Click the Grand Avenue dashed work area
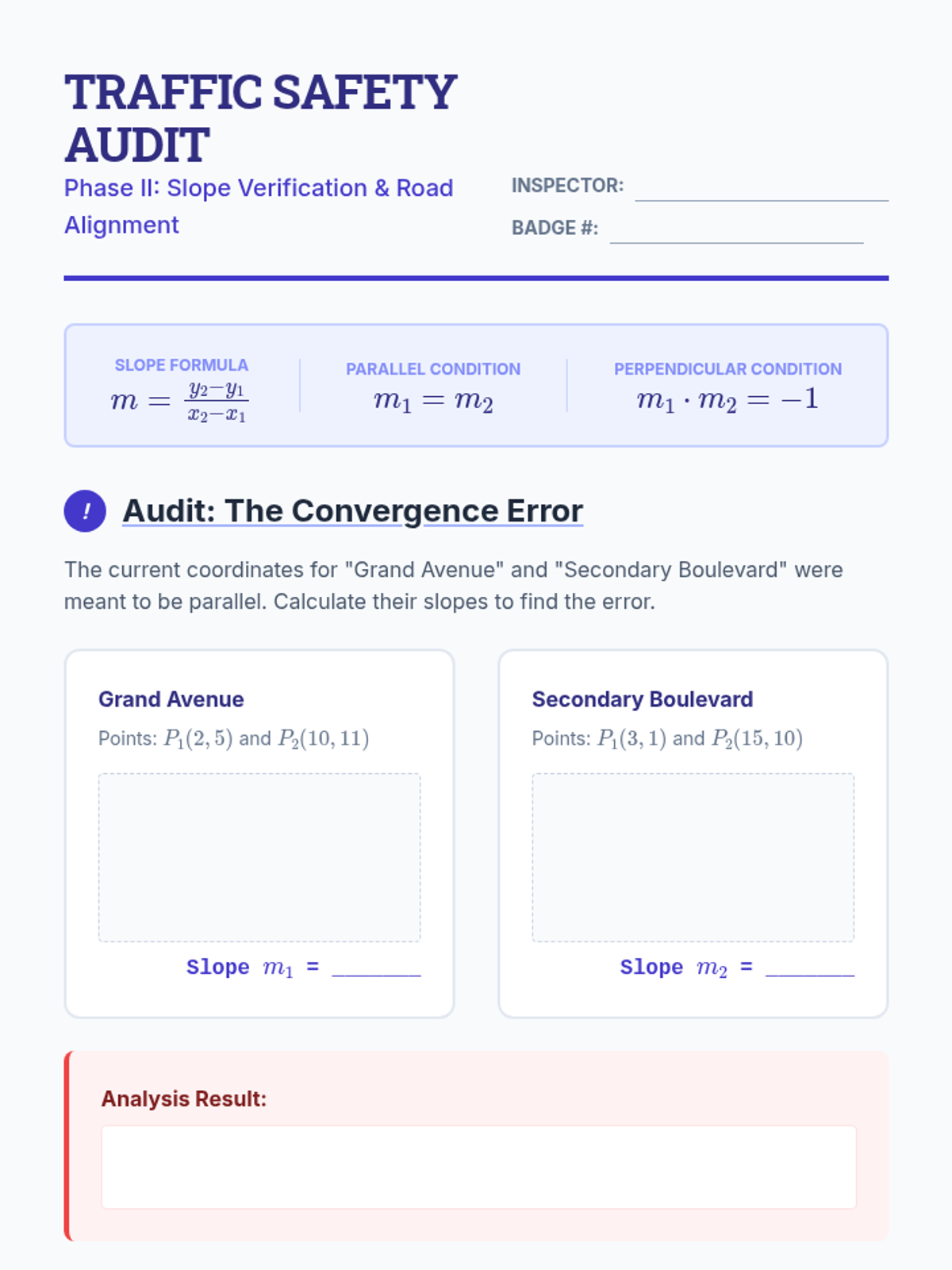 tap(259, 857)
